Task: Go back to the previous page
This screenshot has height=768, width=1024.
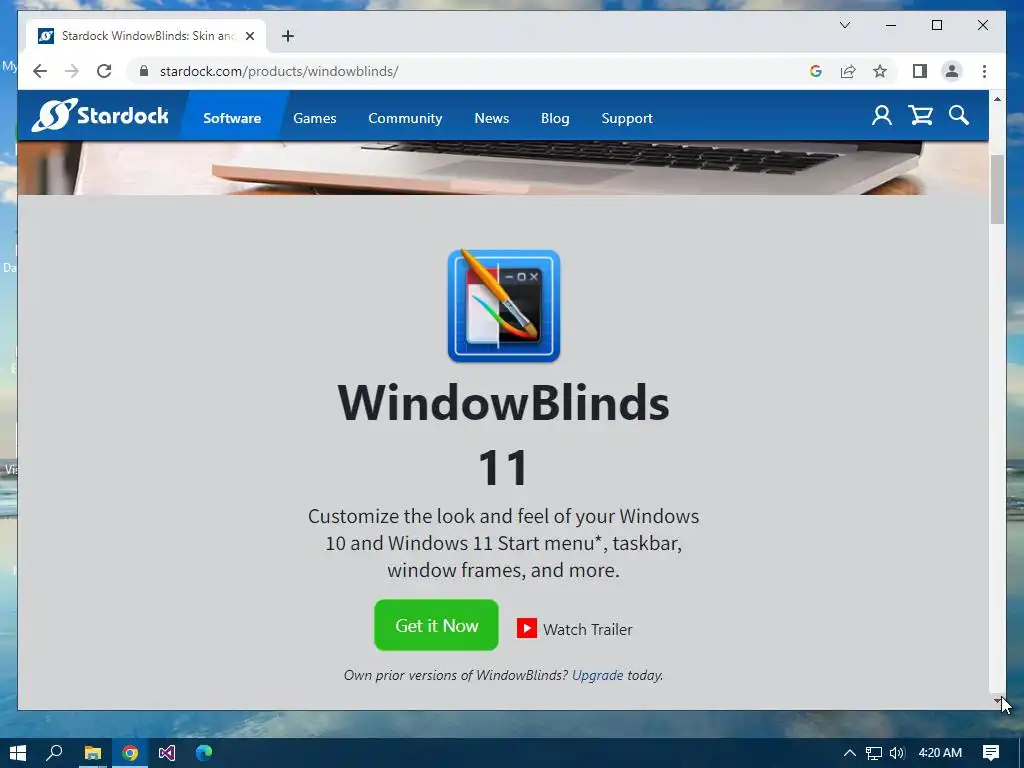Action: pos(40,71)
